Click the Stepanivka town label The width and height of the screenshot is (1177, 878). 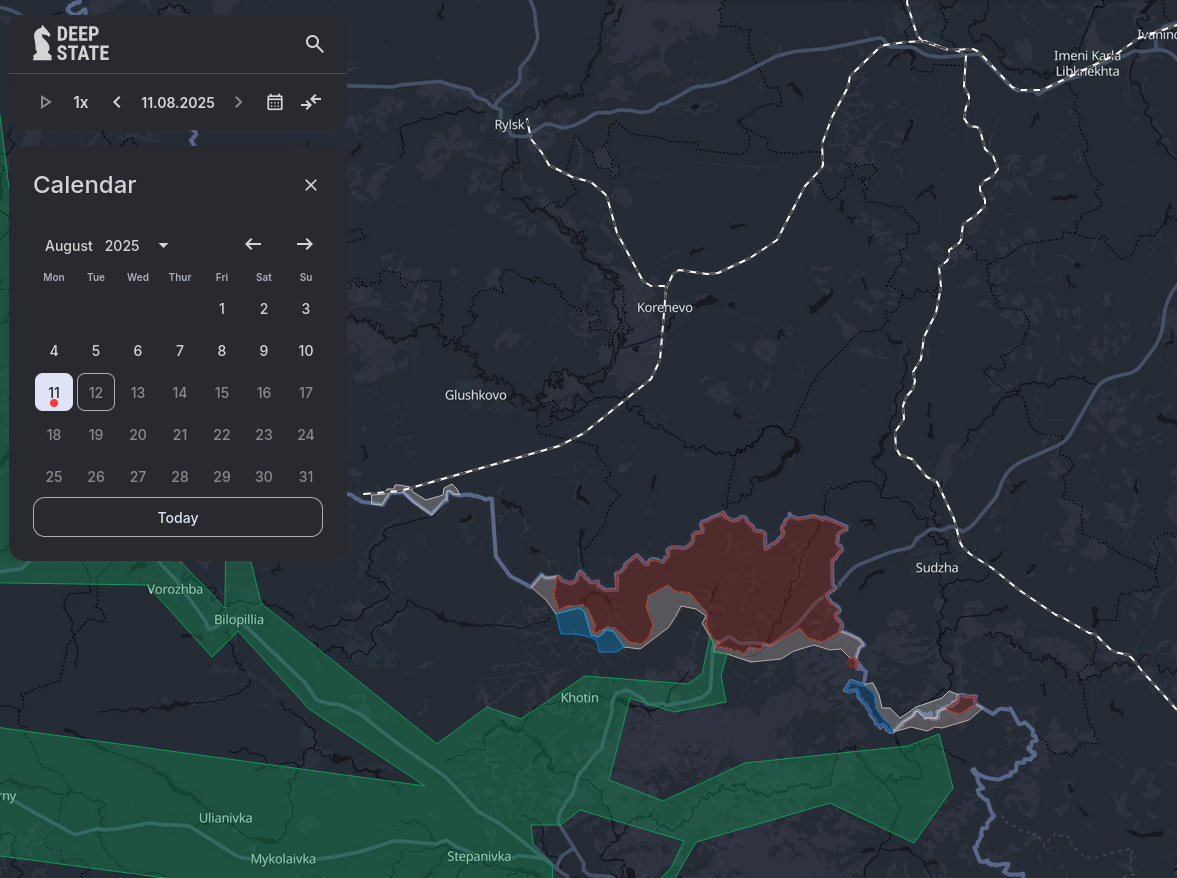pos(479,856)
